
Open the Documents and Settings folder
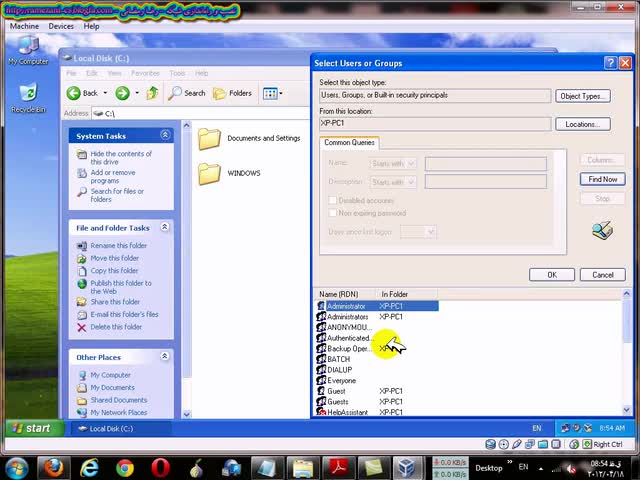249,138
